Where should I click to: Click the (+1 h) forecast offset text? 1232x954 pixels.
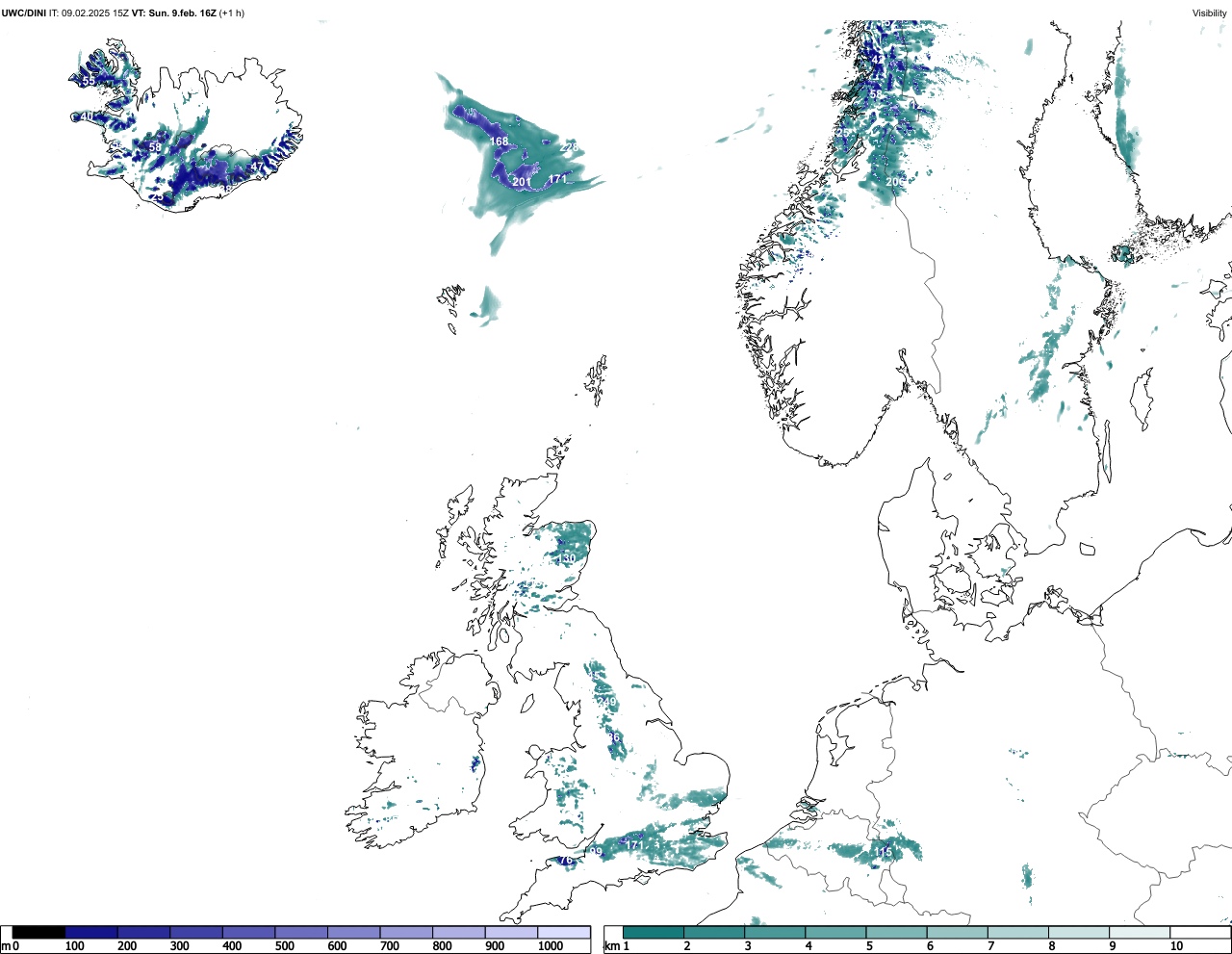[232, 13]
